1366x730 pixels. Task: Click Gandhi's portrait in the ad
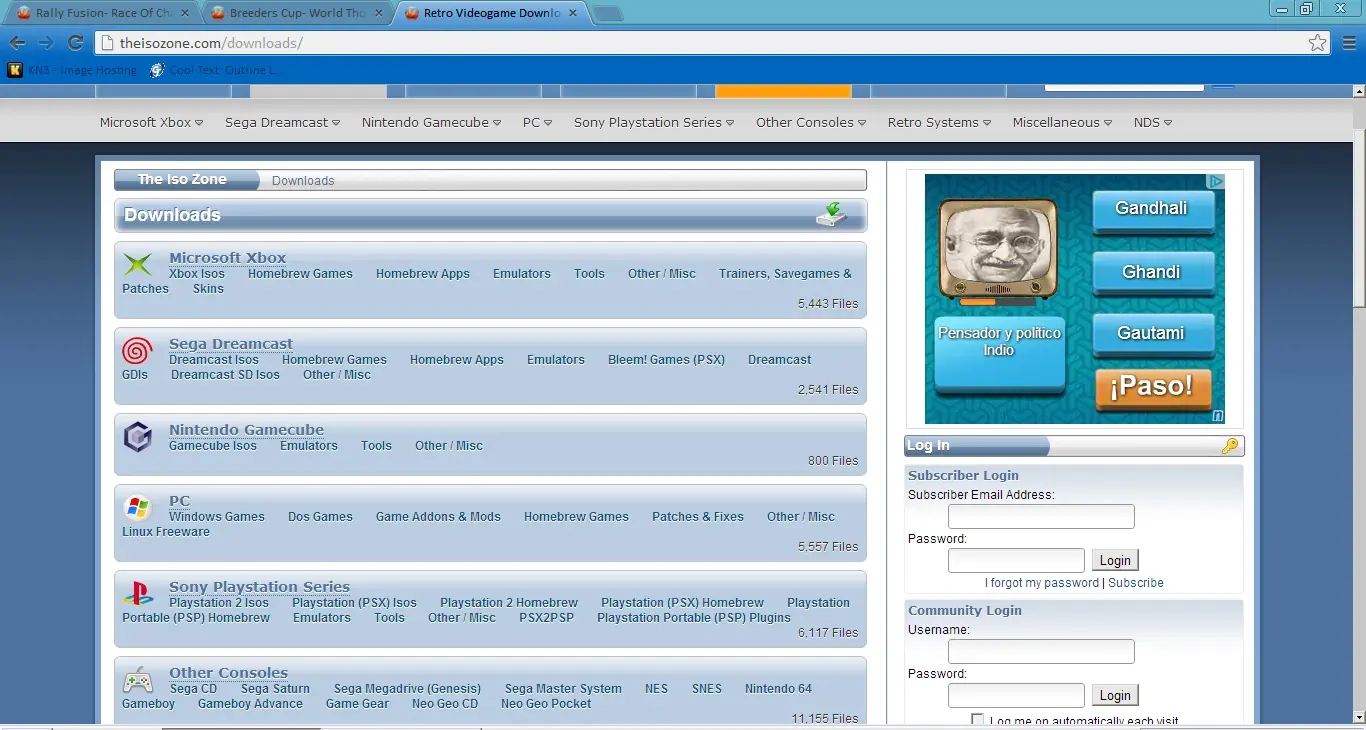[x=998, y=250]
